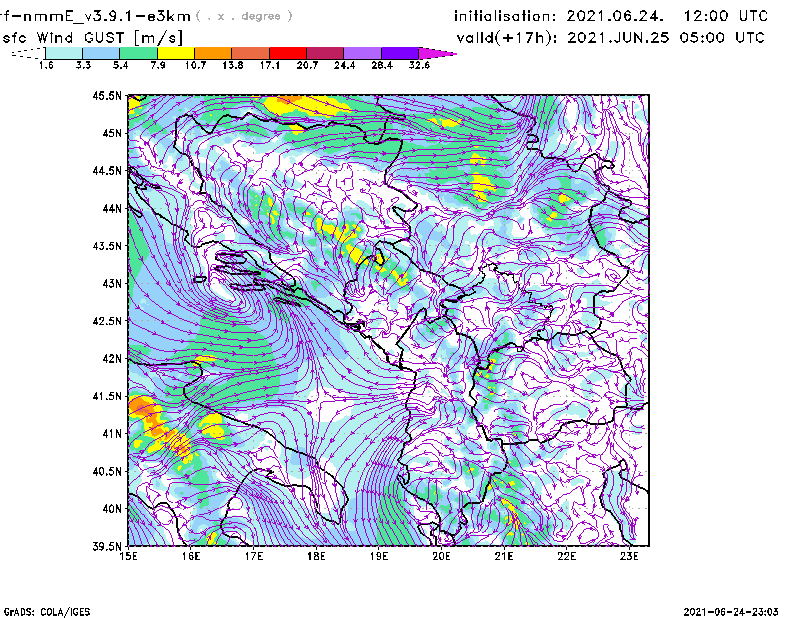Pick the coral 13.8–17.1 legend swatch

251,53
